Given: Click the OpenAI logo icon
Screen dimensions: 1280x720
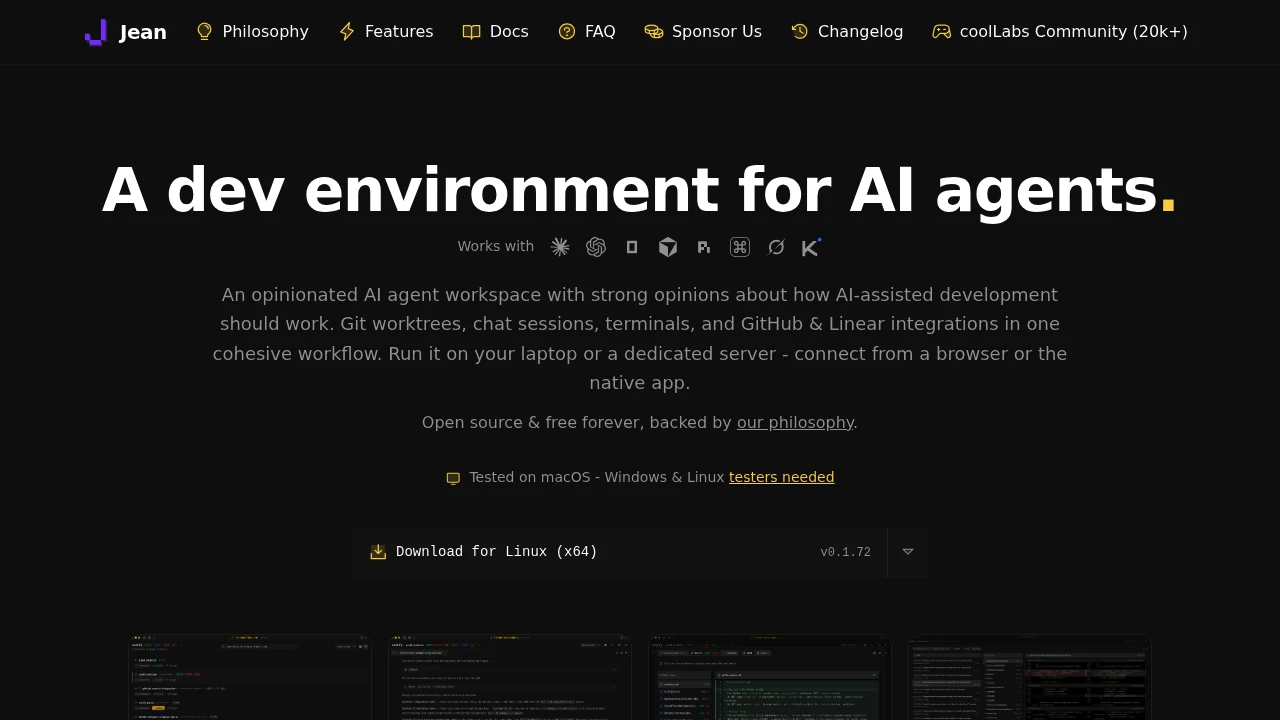Looking at the screenshot, I should pyautogui.click(x=596, y=247).
